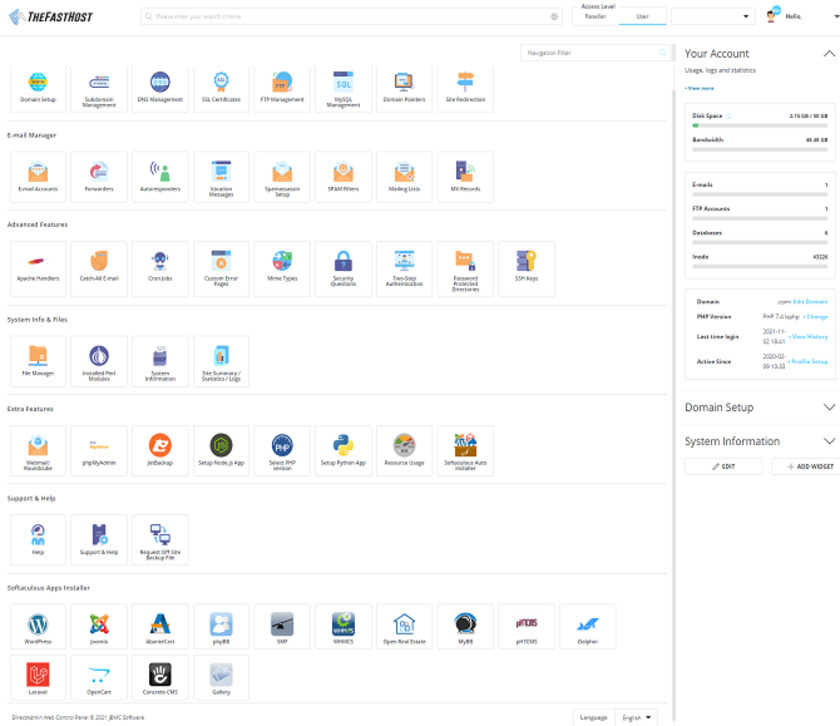This screenshot has width=840, height=726.
Task: Open Site Summary / Statistics / Logs
Action: coord(221,361)
